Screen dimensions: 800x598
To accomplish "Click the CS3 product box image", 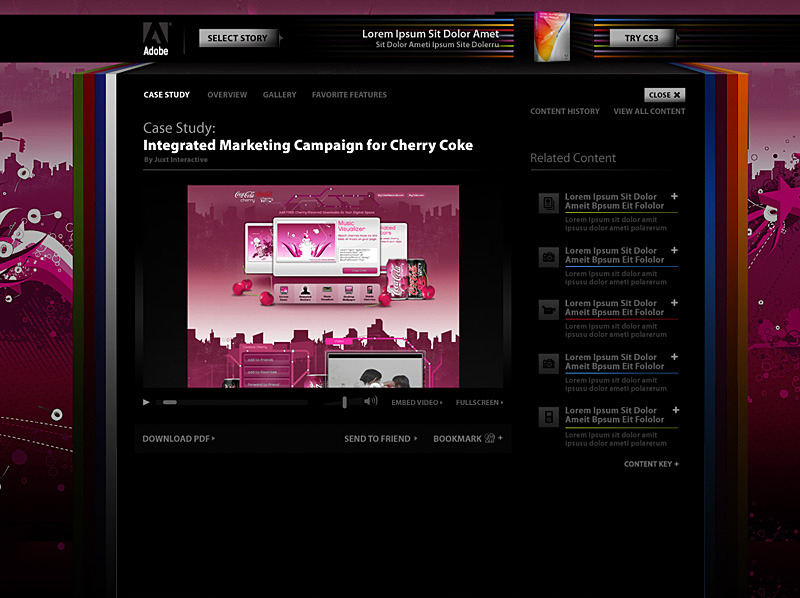I will point(552,37).
